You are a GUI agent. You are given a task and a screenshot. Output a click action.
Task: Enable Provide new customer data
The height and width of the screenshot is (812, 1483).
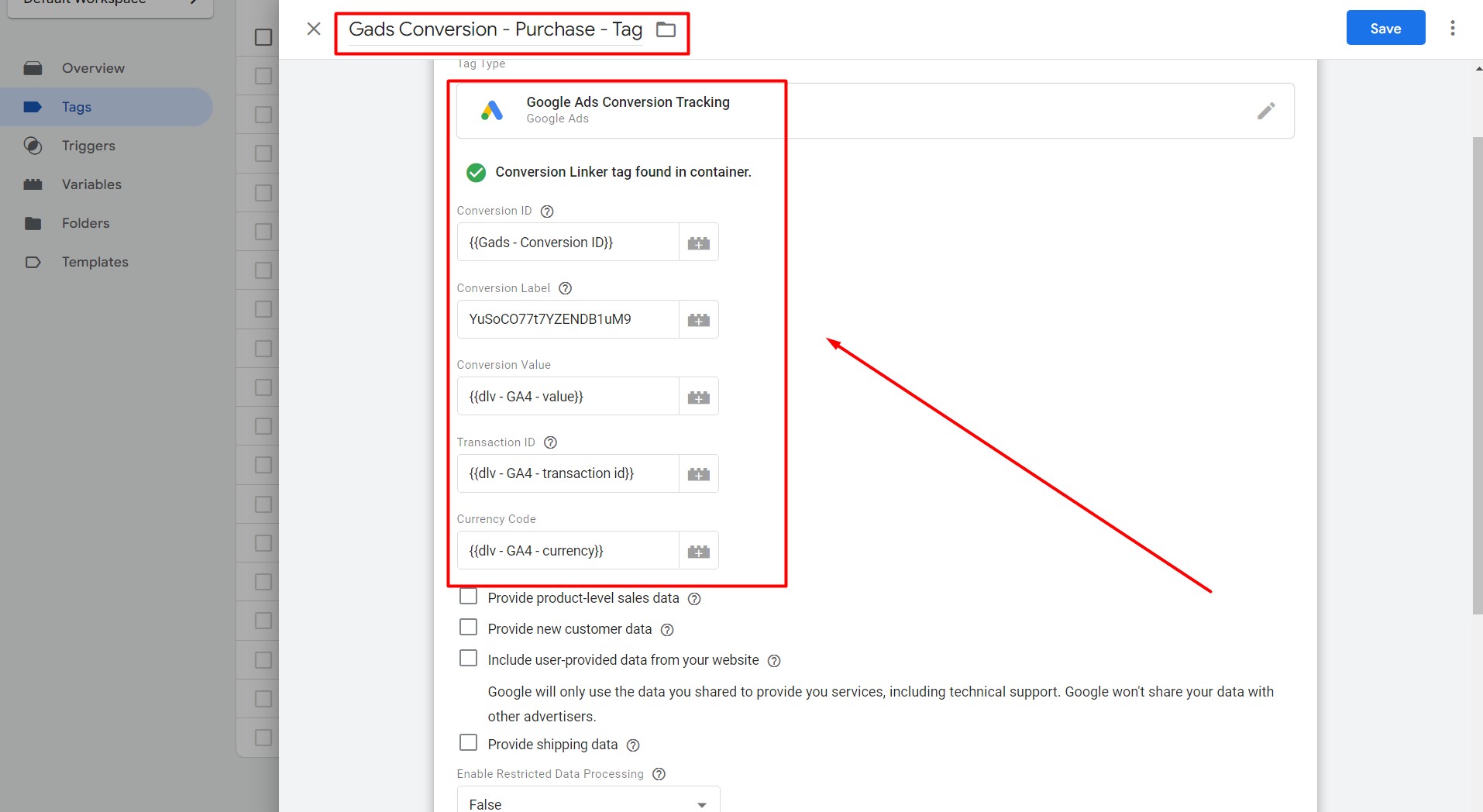468,627
